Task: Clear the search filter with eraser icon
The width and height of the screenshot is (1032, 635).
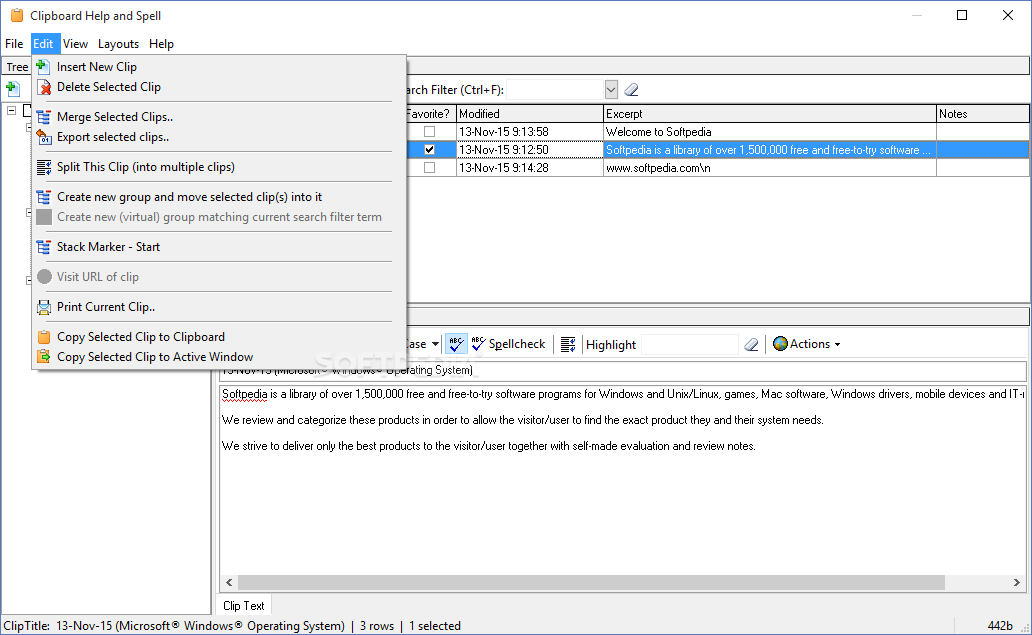Action: click(631, 89)
